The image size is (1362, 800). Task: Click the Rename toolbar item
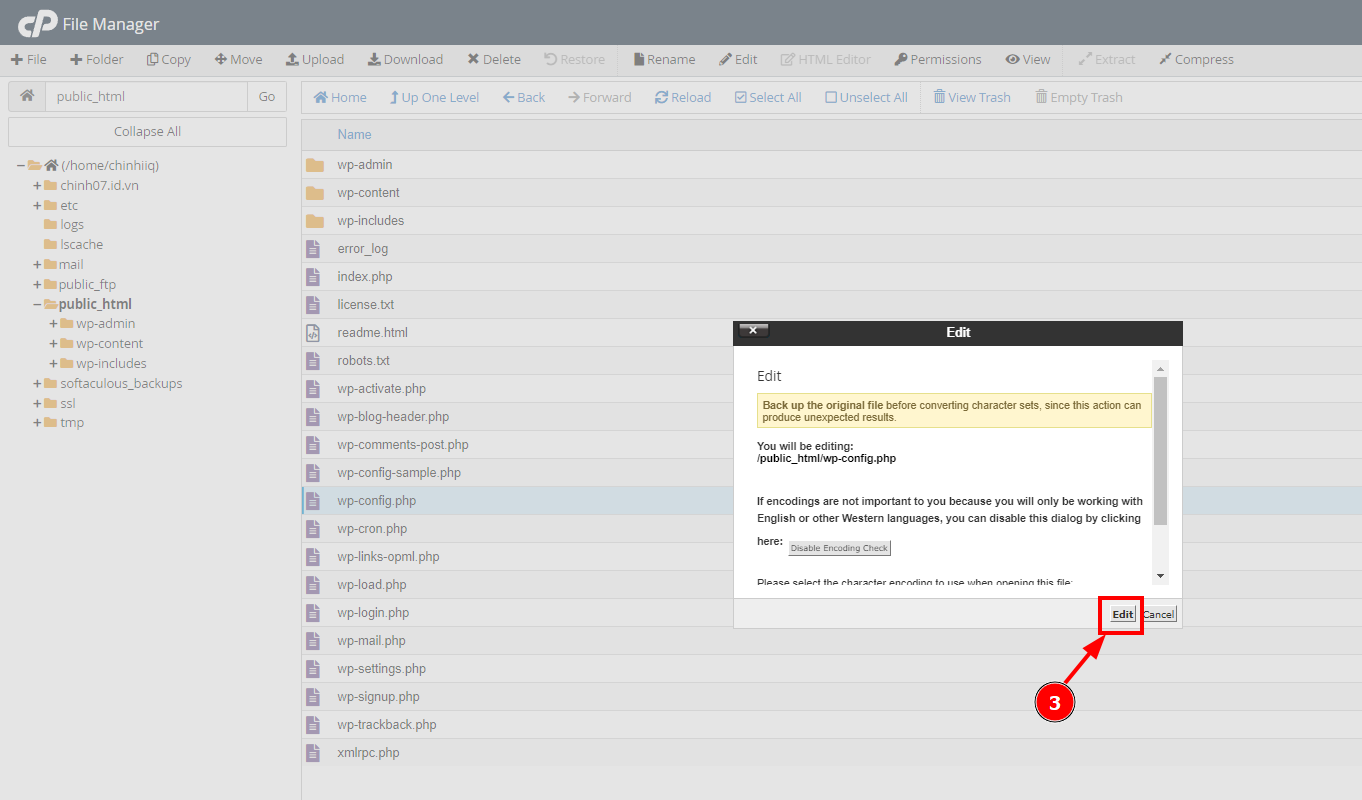tap(664, 59)
